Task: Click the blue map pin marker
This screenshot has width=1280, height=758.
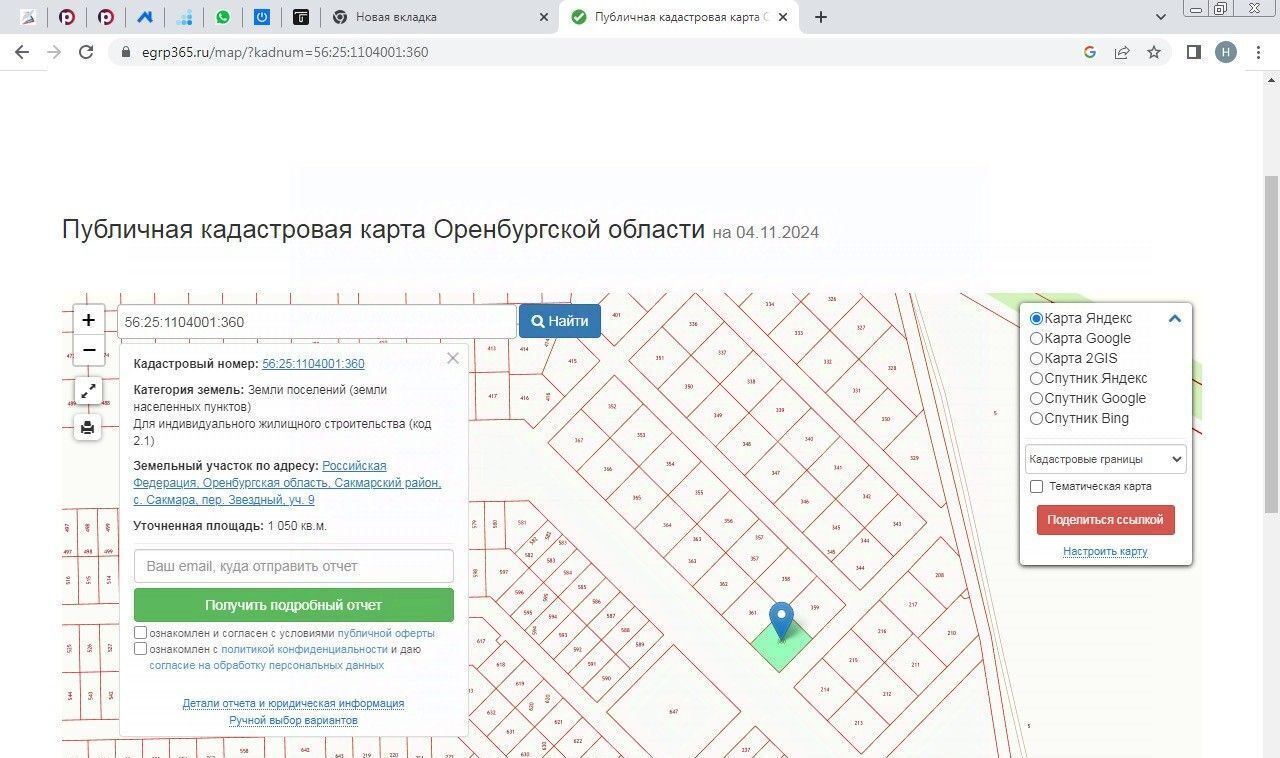Action: pos(781,619)
